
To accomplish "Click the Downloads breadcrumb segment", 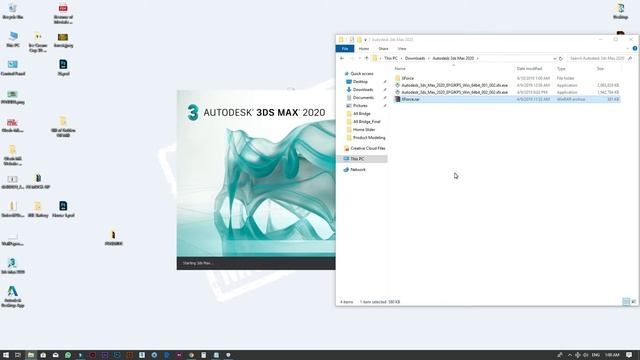I will tap(415, 58).
